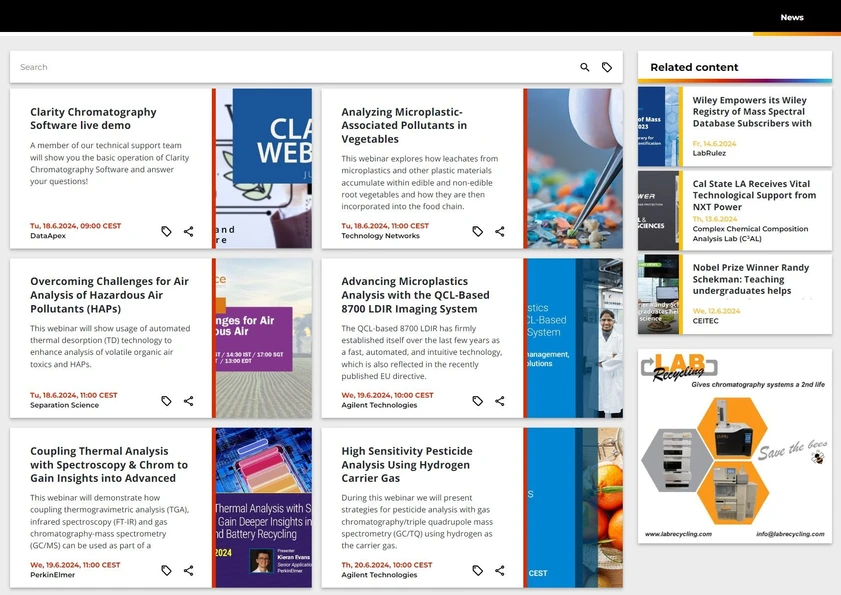Click oranges pesticide webinar thumbnail
Screen dimensions: 841x595
(x=575, y=508)
